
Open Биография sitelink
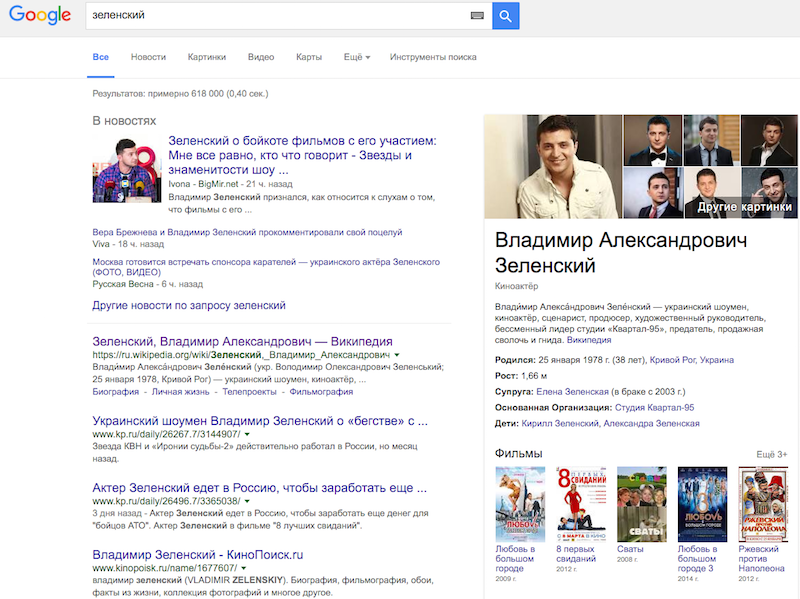pyautogui.click(x=115, y=392)
